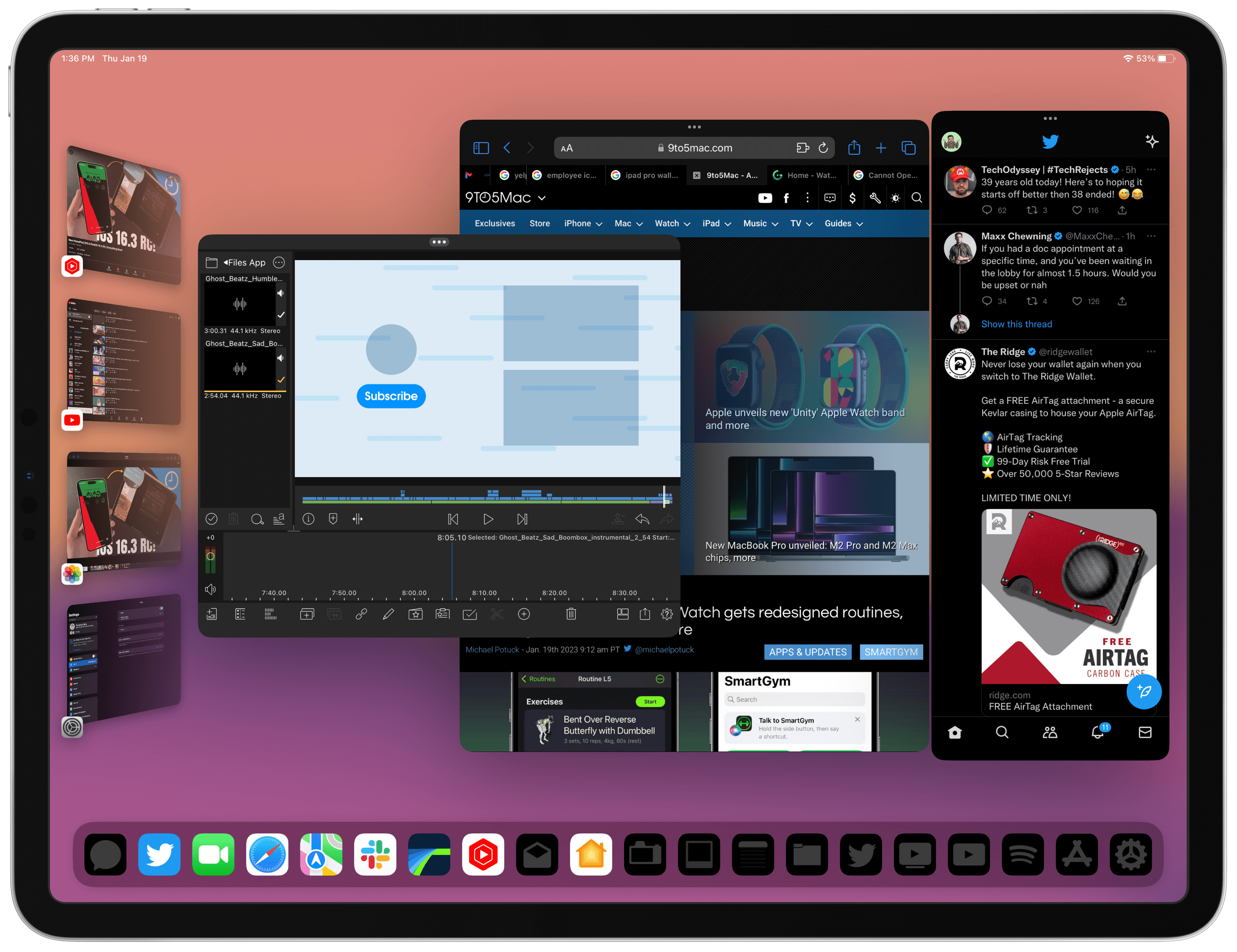The height and width of the screenshot is (952, 1237).
Task: Open Twitter Direct Messages envelope icon
Action: click(1145, 732)
